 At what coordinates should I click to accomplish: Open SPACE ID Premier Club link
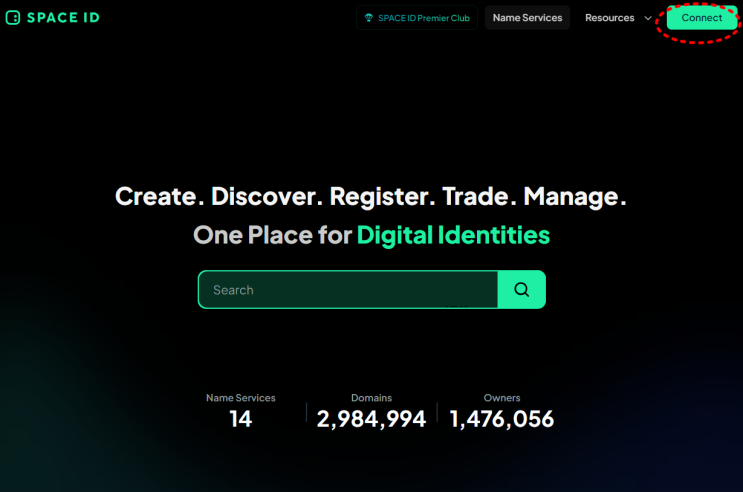pyautogui.click(x=417, y=18)
